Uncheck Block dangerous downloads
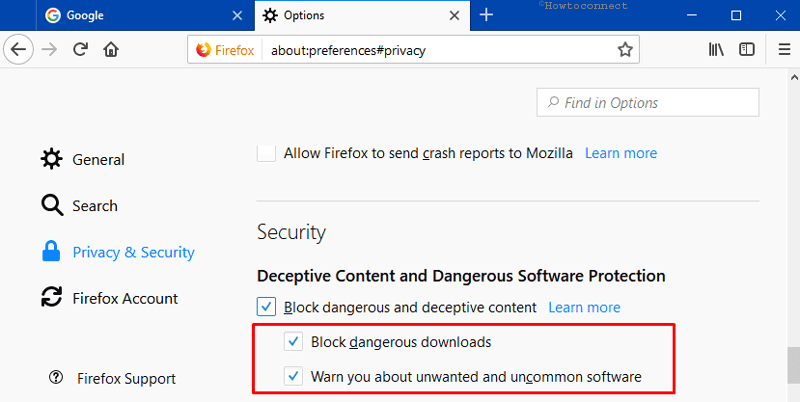Screen dimensions: 800x402 click(x=293, y=342)
